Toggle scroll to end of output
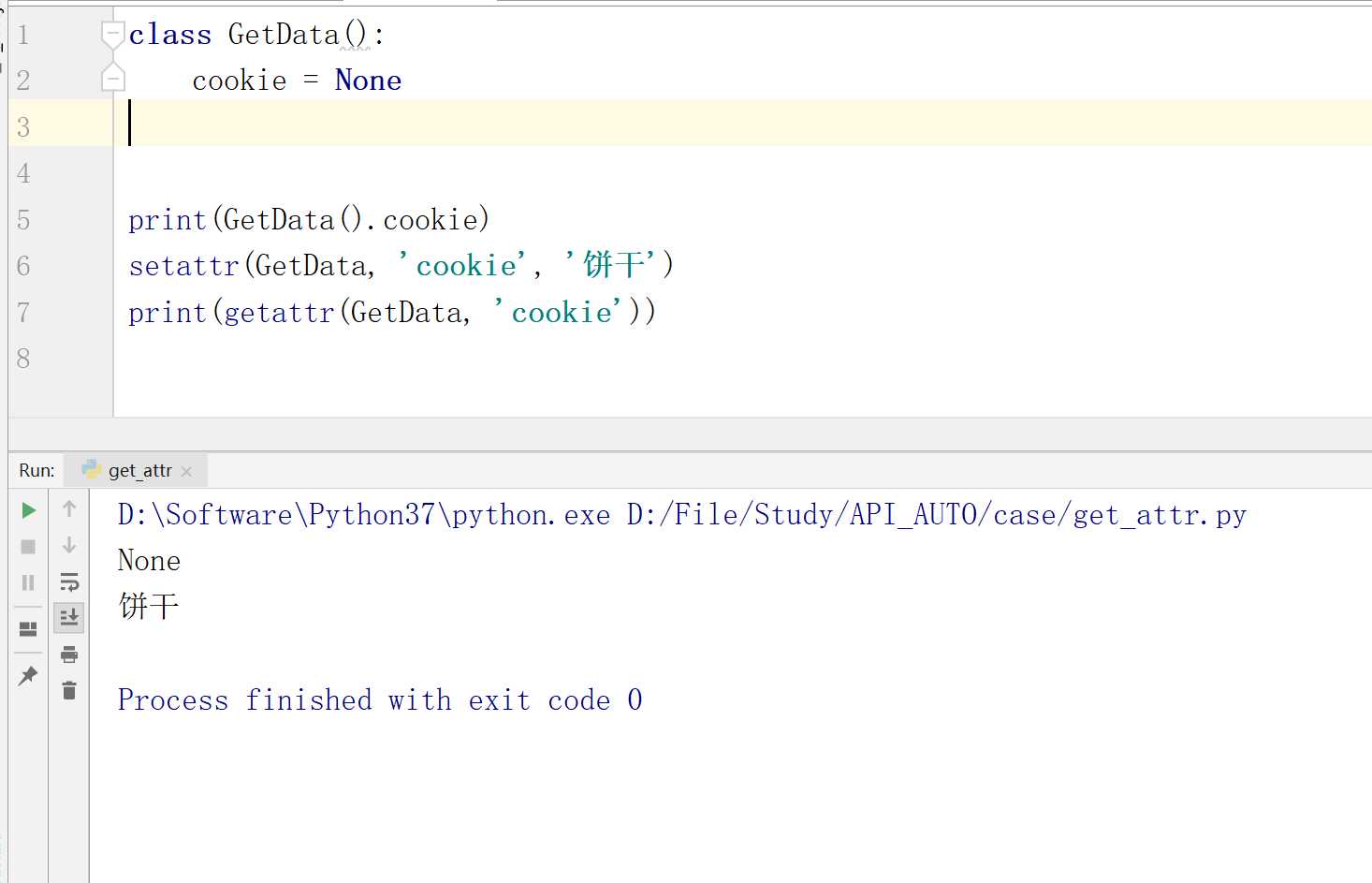Viewport: 1372px width, 883px height. (69, 617)
